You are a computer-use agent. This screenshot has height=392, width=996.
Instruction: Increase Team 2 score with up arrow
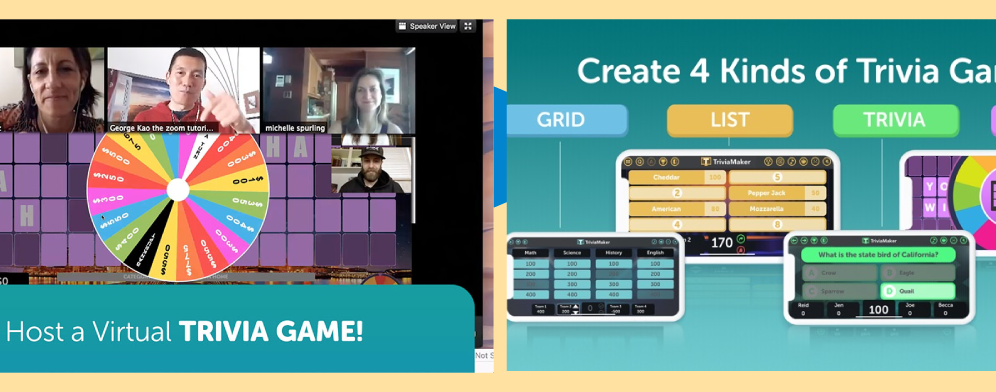coord(575,307)
